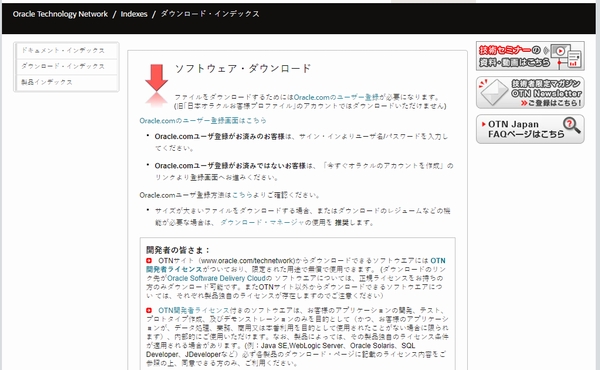Go to Indexes breadcrumb
This screenshot has height=370, width=600.
tap(134, 14)
